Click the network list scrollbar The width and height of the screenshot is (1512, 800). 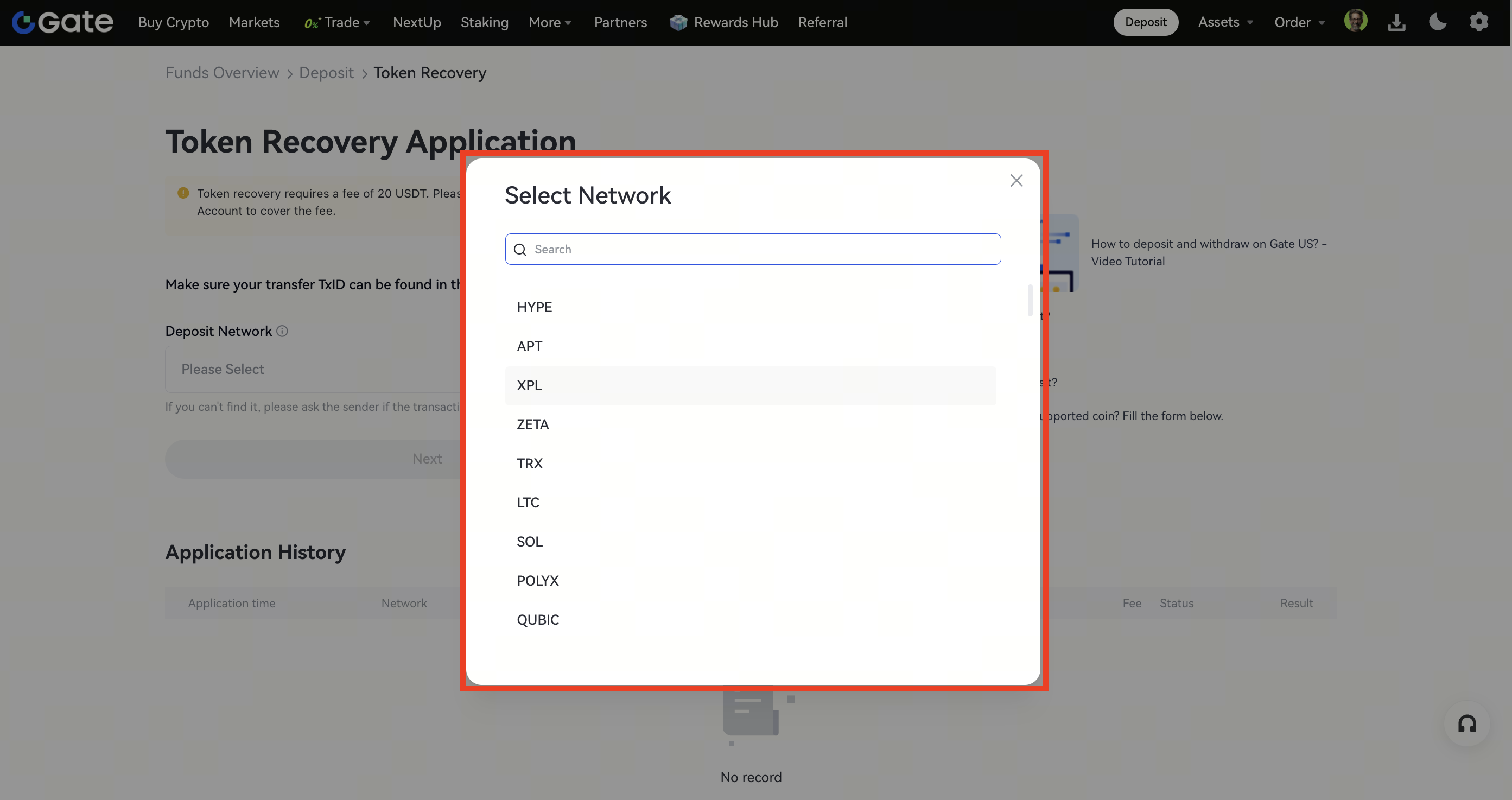click(x=1030, y=301)
